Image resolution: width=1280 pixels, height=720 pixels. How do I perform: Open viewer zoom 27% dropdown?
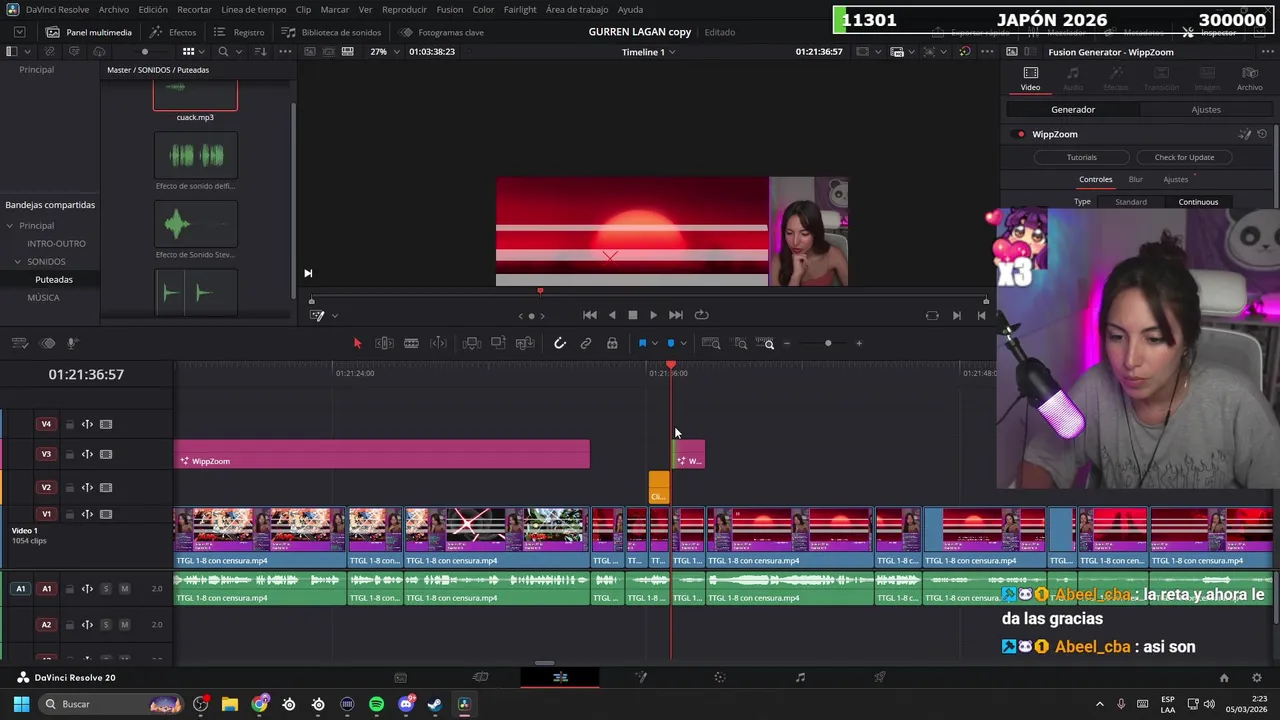385,52
